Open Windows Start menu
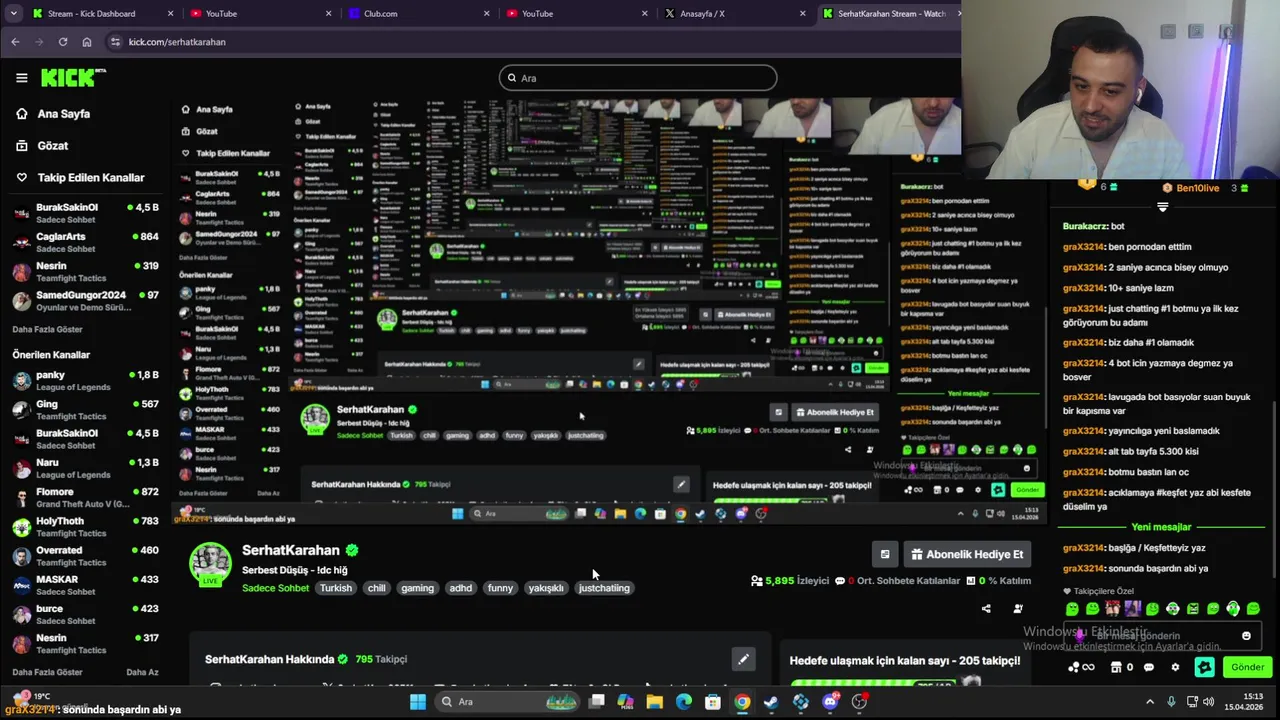Screen dimensions: 1280x720 click(x=418, y=702)
